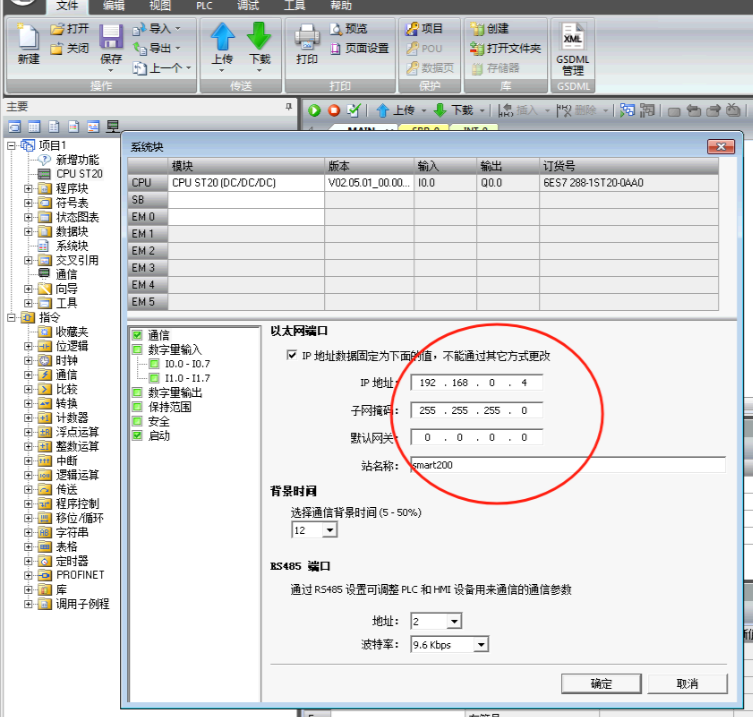The width and height of the screenshot is (753, 717).
Task: Click Create library icon
Action: pos(489,29)
